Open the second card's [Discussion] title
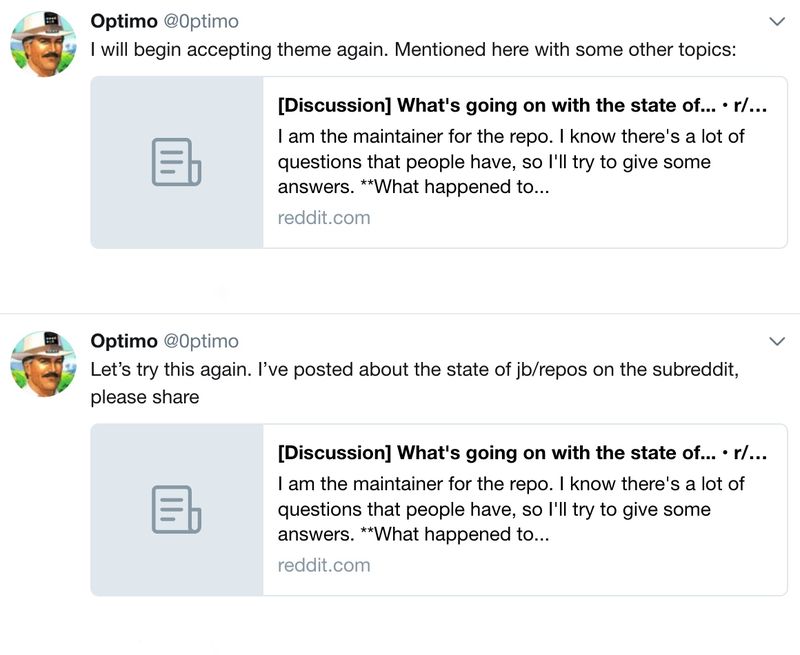The height and width of the screenshot is (655, 800). click(x=522, y=452)
